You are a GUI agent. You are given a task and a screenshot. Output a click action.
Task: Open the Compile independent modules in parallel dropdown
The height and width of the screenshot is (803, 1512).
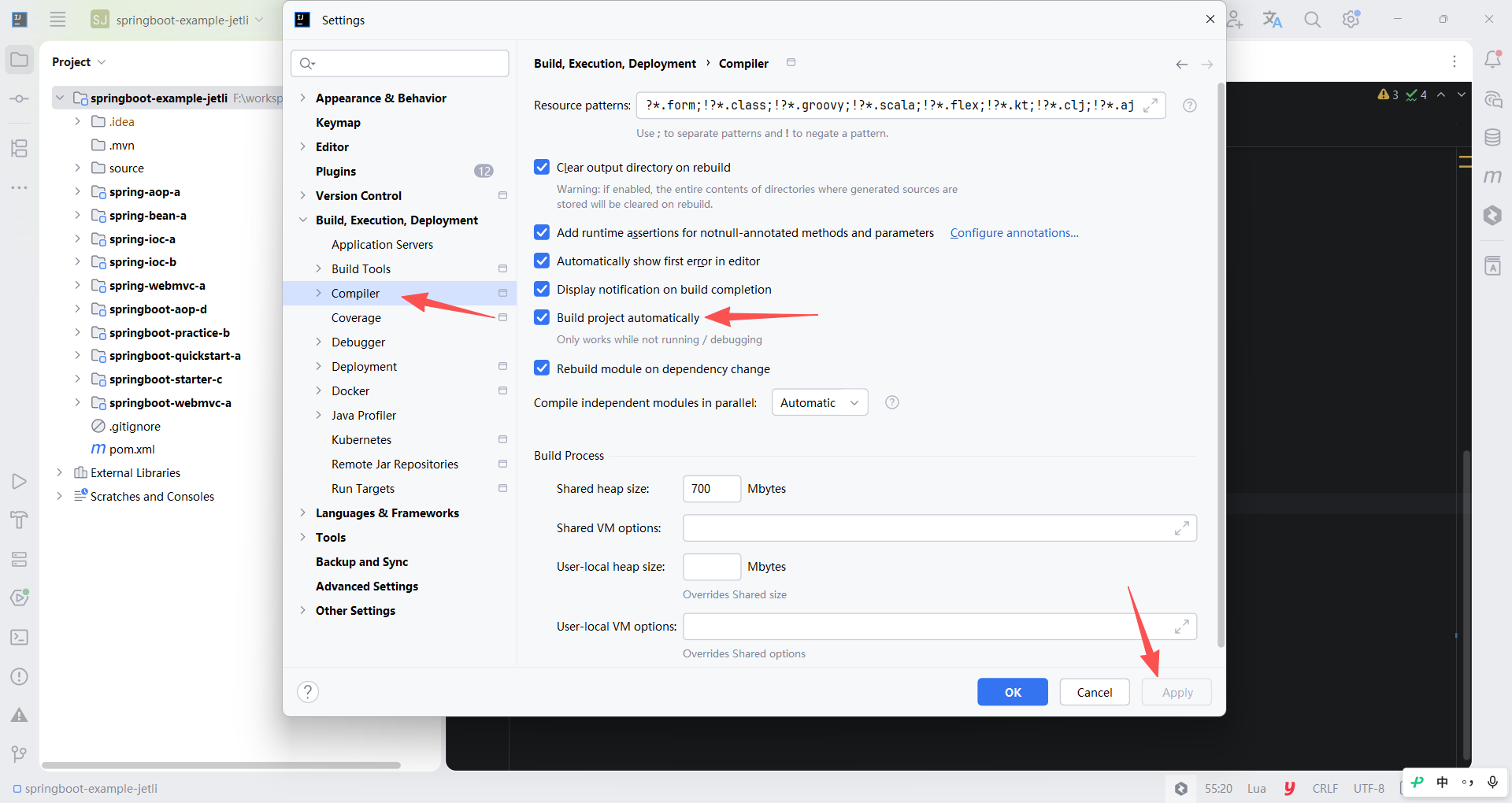coord(820,402)
